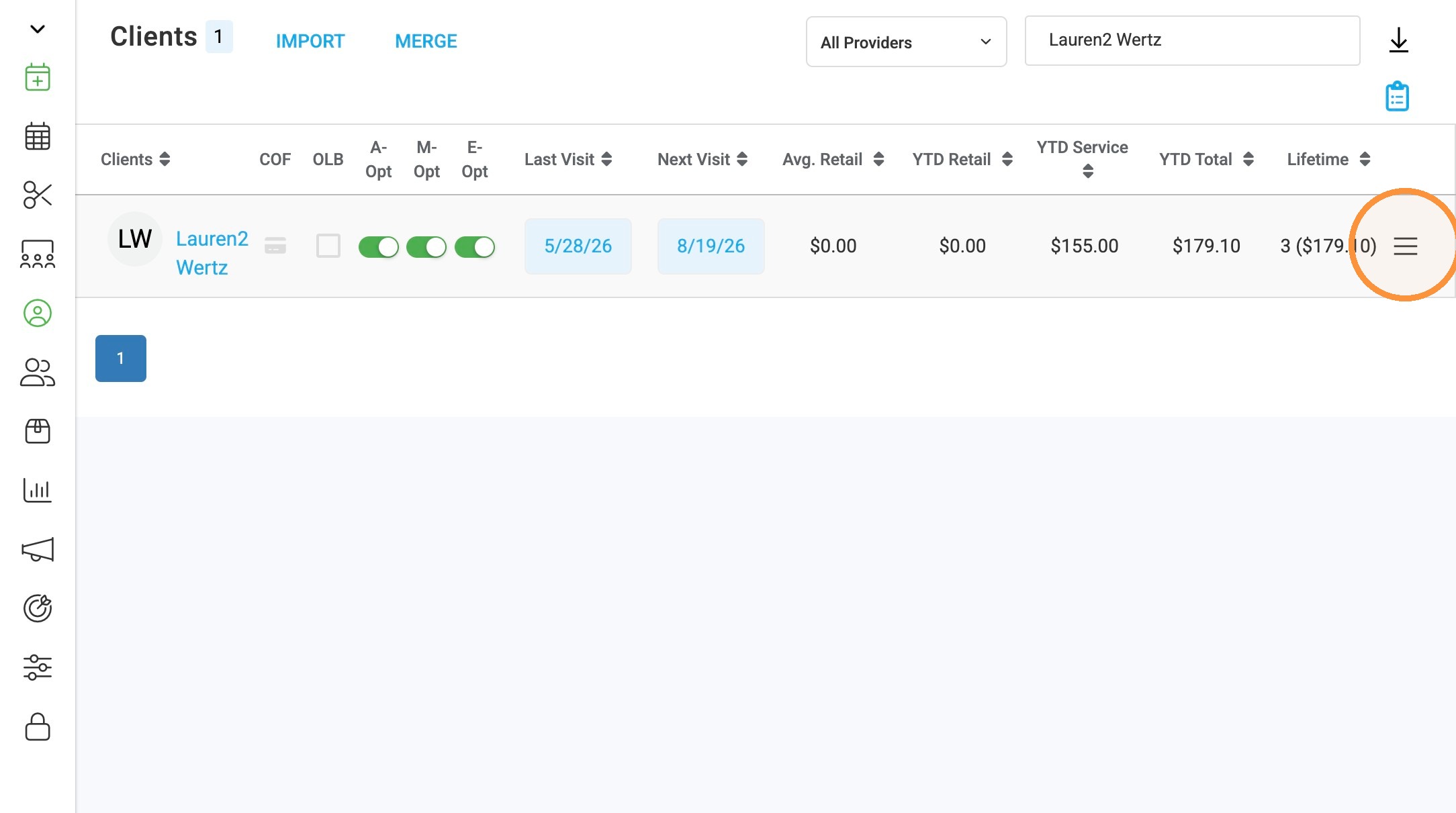Click the YTD Retail $0.00 value
This screenshot has height=813, width=1456.
[962, 246]
